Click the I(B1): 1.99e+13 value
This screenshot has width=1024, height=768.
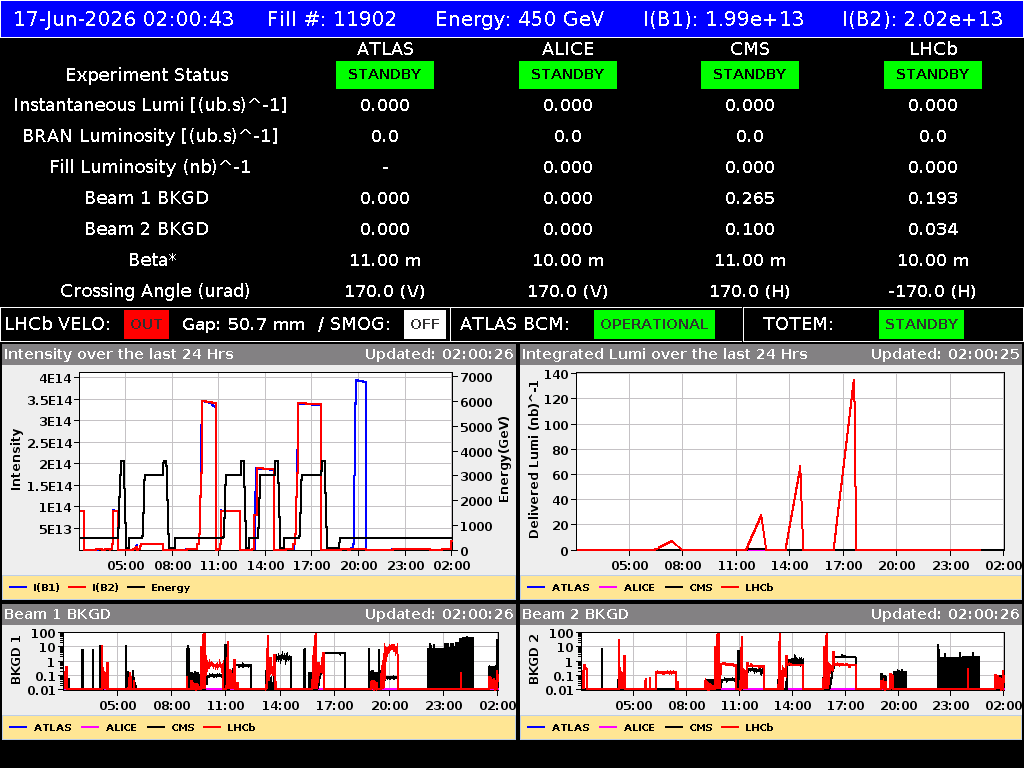coord(724,19)
